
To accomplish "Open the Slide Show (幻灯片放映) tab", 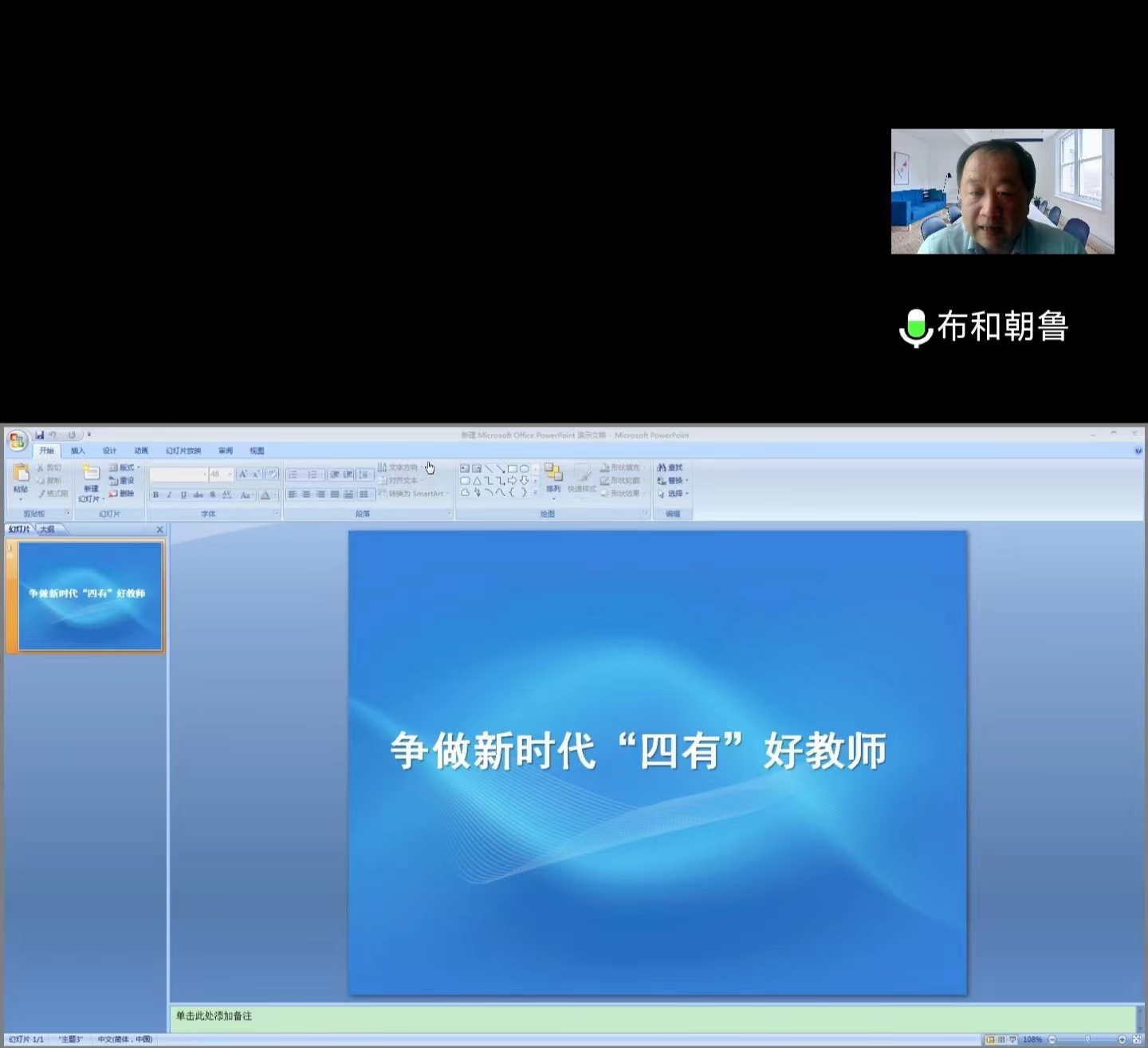I will point(183,451).
